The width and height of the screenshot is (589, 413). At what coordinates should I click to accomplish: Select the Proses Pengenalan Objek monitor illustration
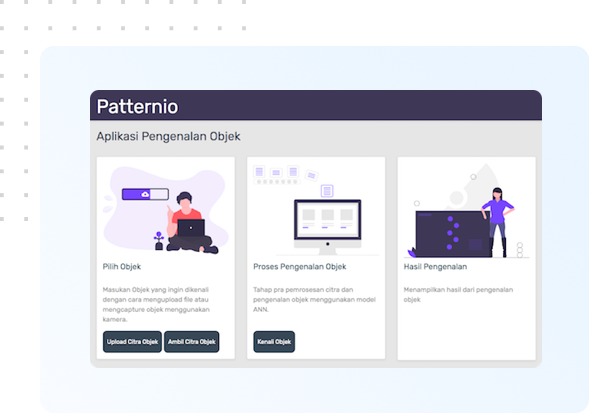click(316, 210)
